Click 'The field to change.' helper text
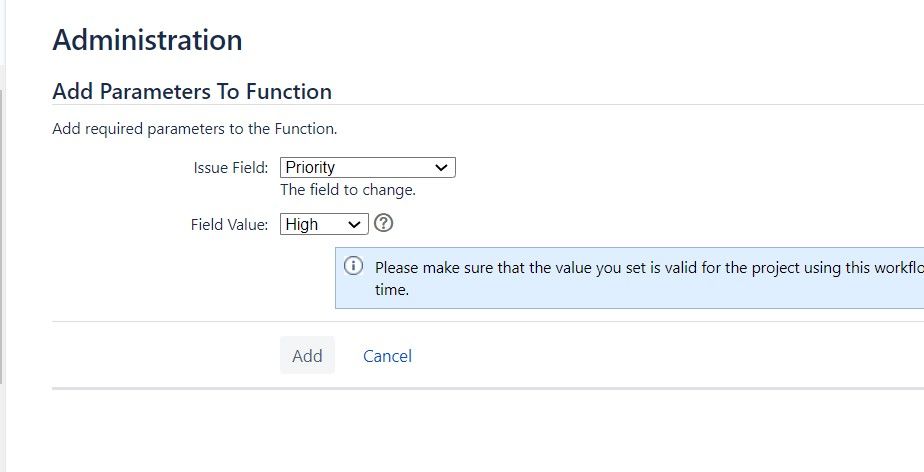This screenshot has width=924, height=472. (x=348, y=190)
